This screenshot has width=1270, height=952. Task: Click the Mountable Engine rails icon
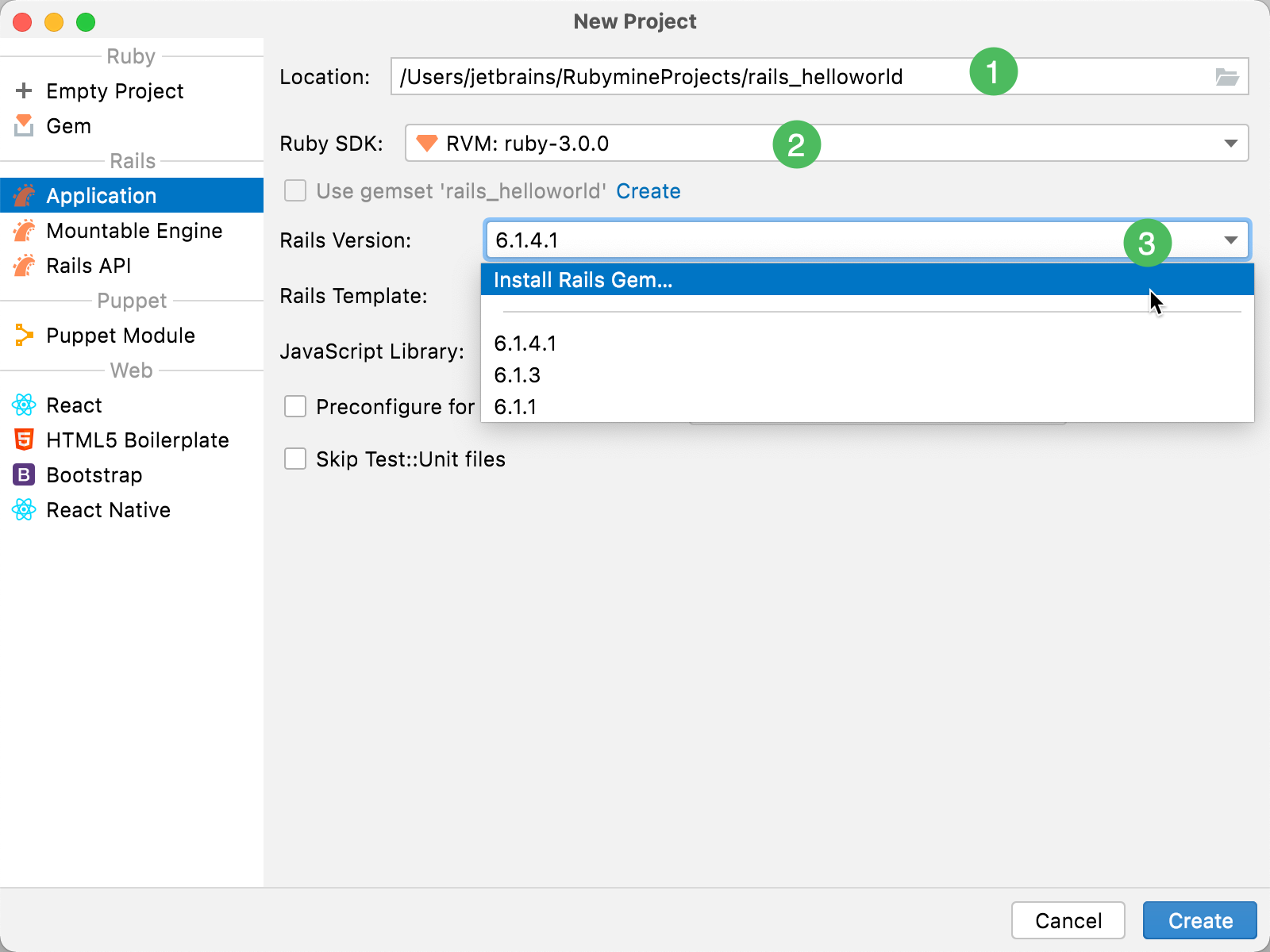[x=24, y=230]
